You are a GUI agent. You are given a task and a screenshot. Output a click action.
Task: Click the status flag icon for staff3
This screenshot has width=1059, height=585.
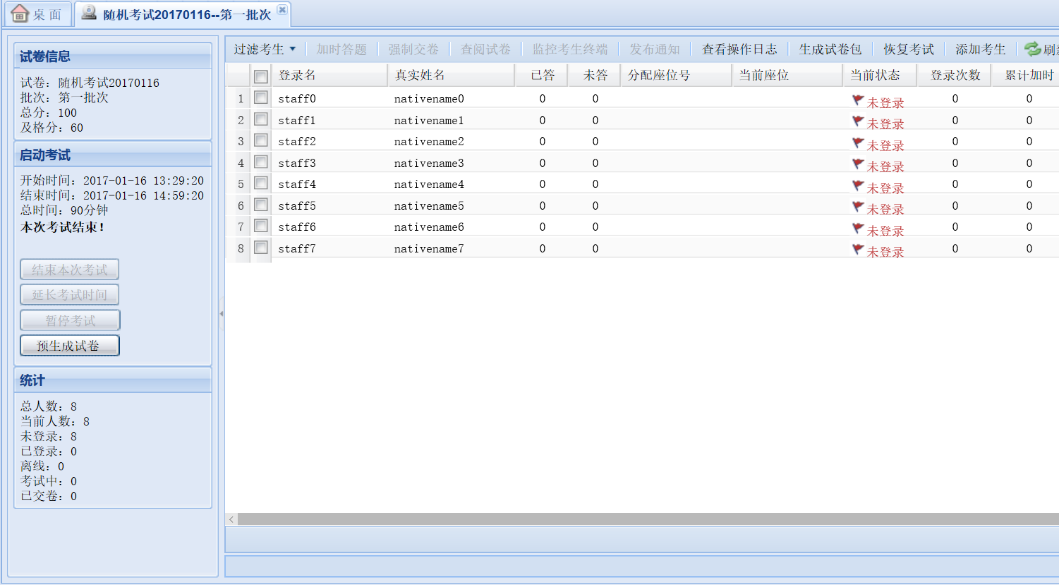click(857, 163)
